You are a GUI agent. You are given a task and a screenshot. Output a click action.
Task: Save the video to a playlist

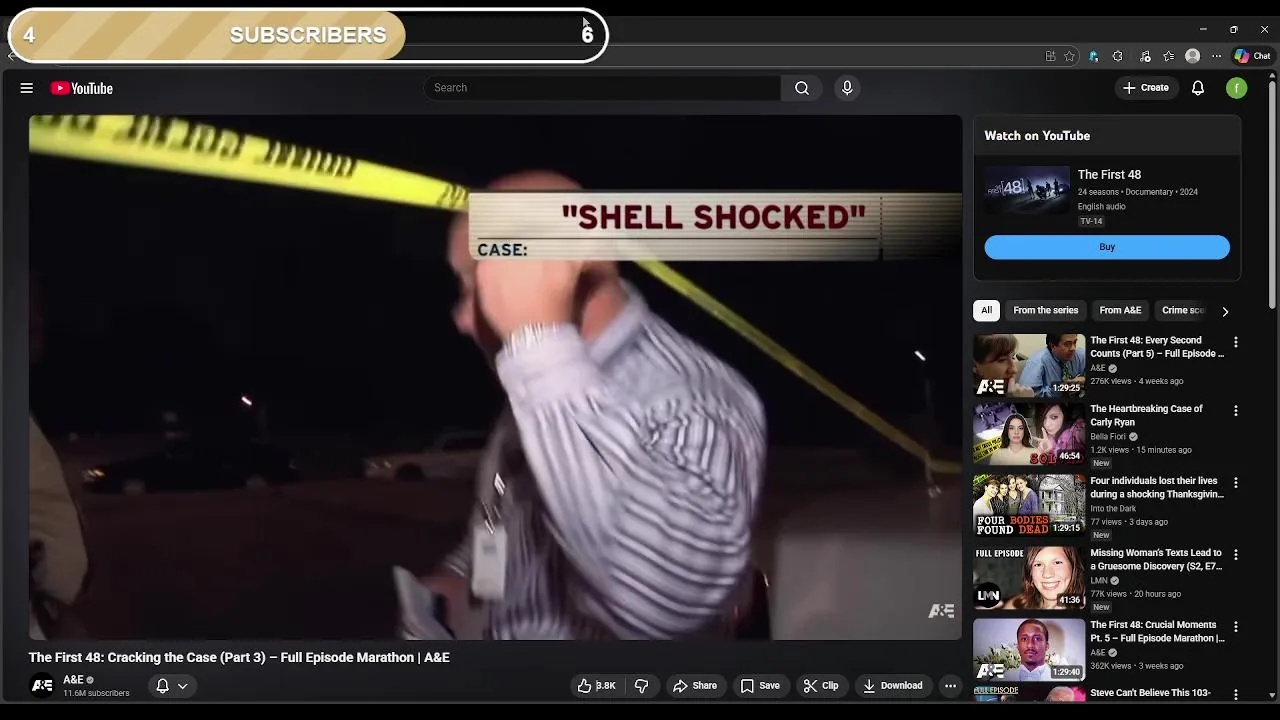[760, 686]
